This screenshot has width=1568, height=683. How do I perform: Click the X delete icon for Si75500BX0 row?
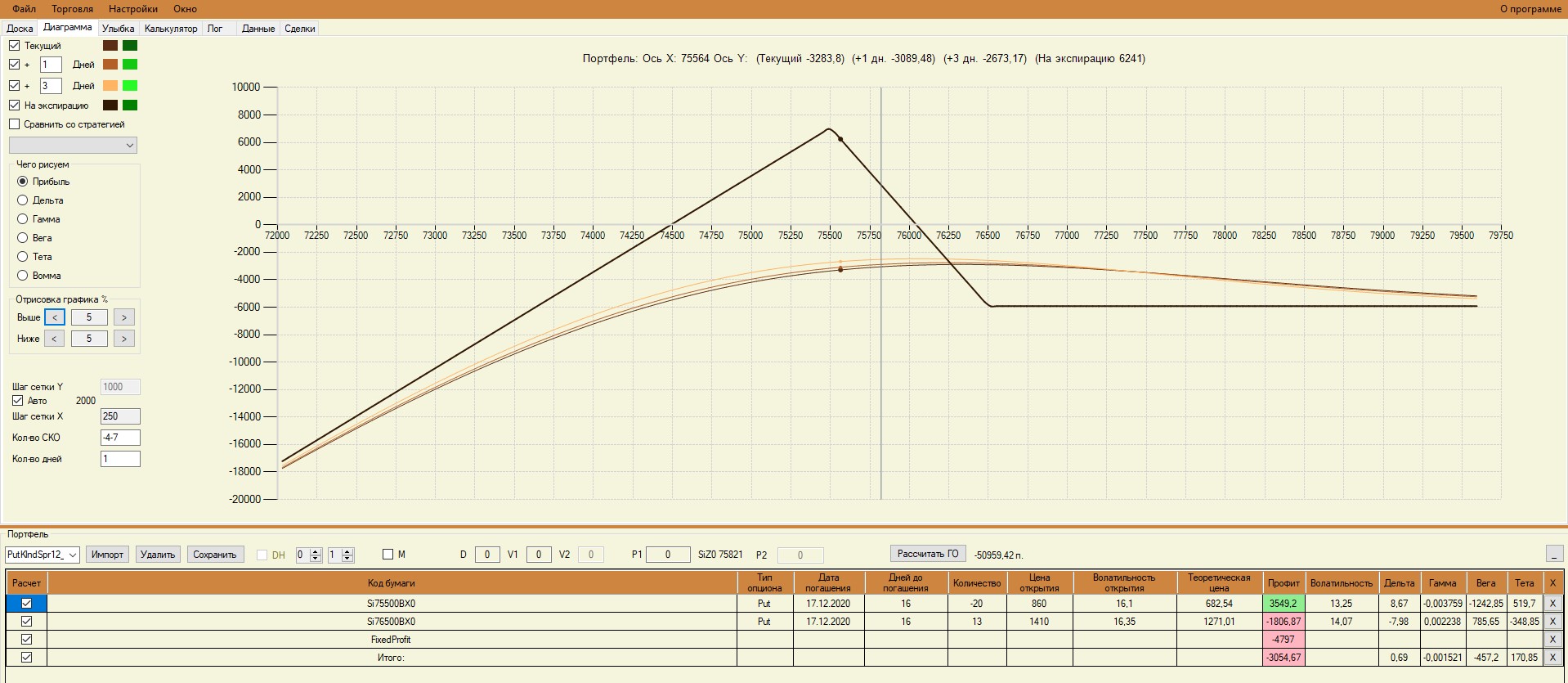1552,604
